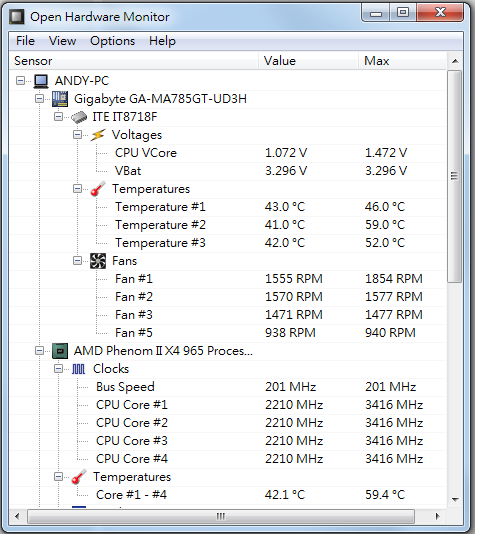Click the Max column header

[x=403, y=61]
